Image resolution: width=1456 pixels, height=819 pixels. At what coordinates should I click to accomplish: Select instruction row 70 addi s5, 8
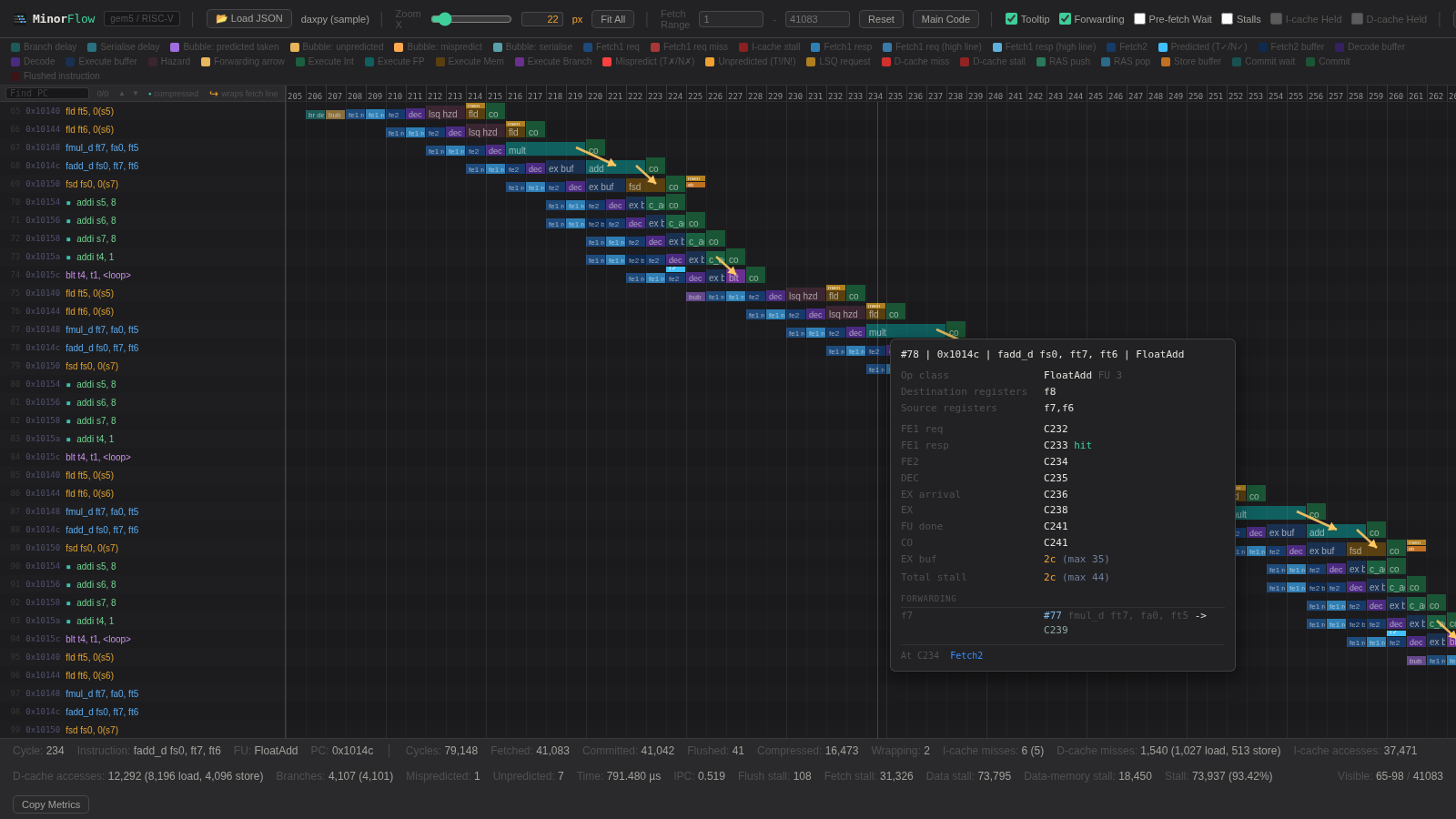click(143, 202)
